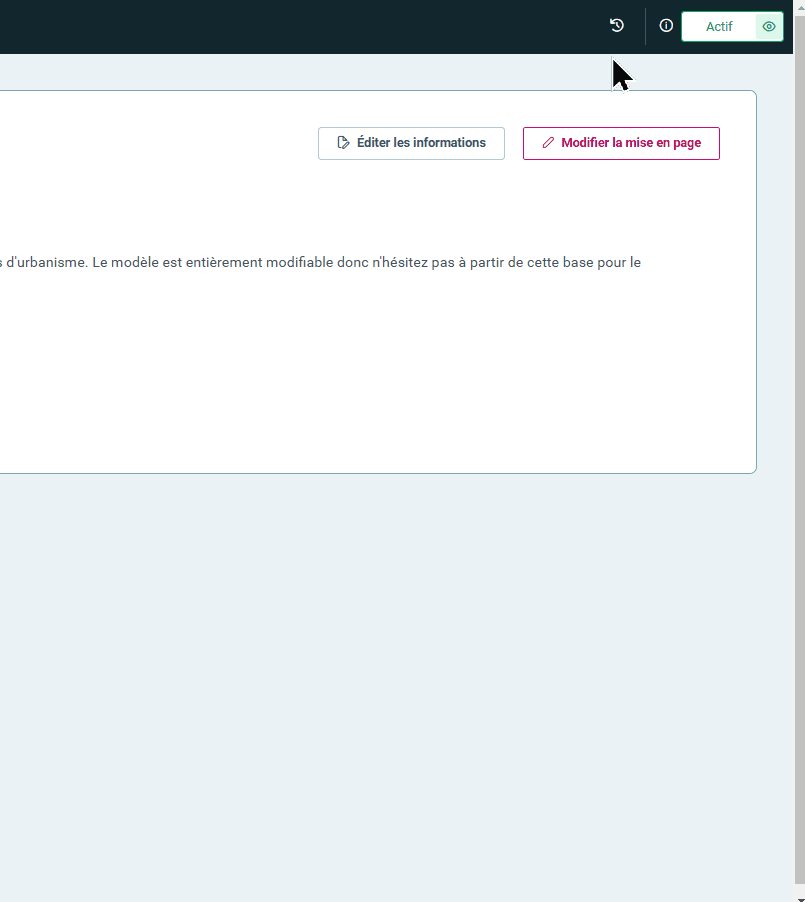Click the text 'Le modèle est entièrement modifiable'
The height and width of the screenshot is (902, 805).
(213, 262)
